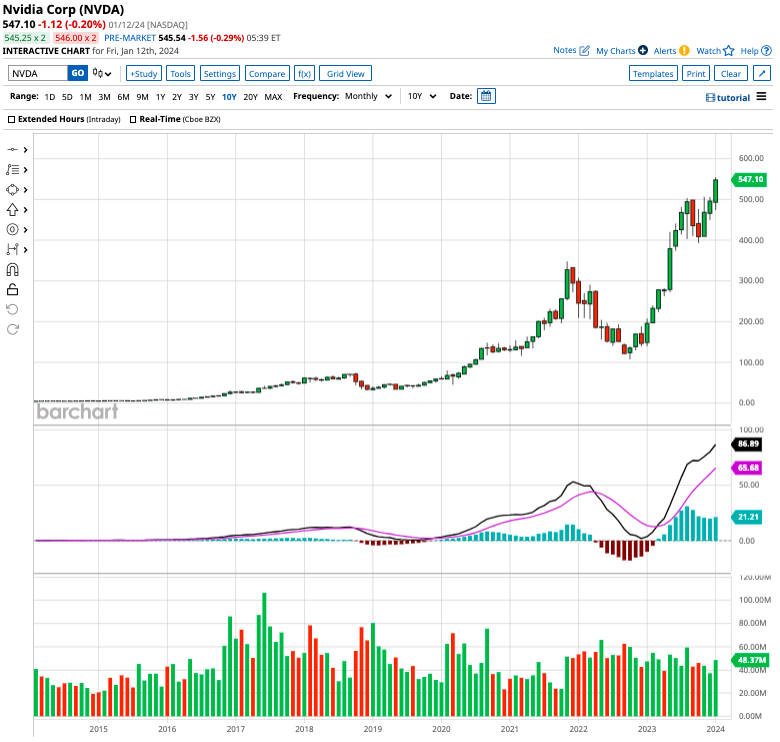Enable the Extended Hours checkbox

[11, 119]
